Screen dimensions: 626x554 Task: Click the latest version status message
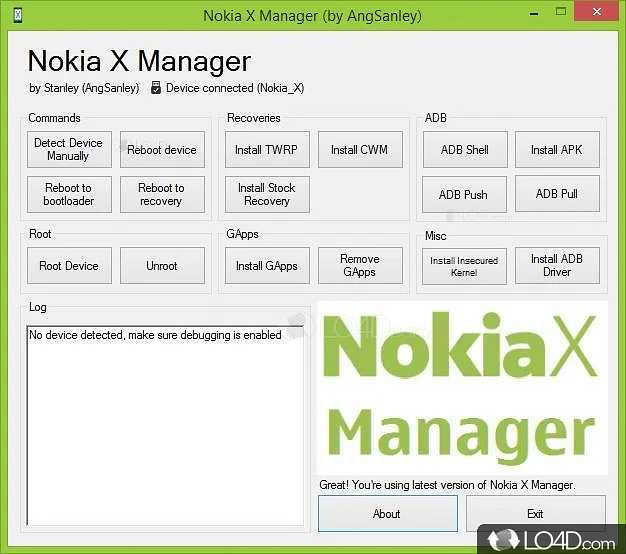click(x=447, y=485)
